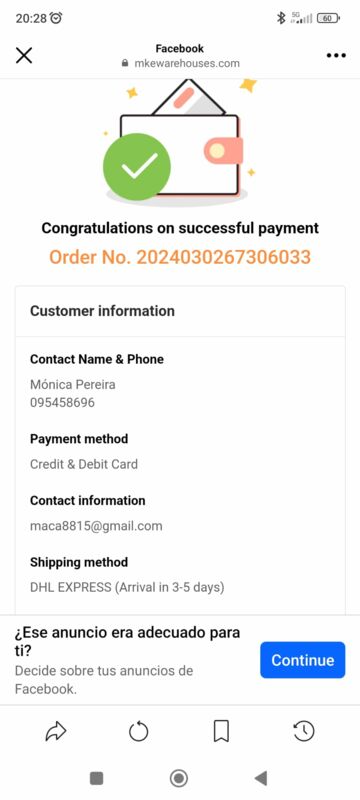Tap the Facebook ad feedback prompt text
This screenshot has width=360, height=800.
click(127, 660)
